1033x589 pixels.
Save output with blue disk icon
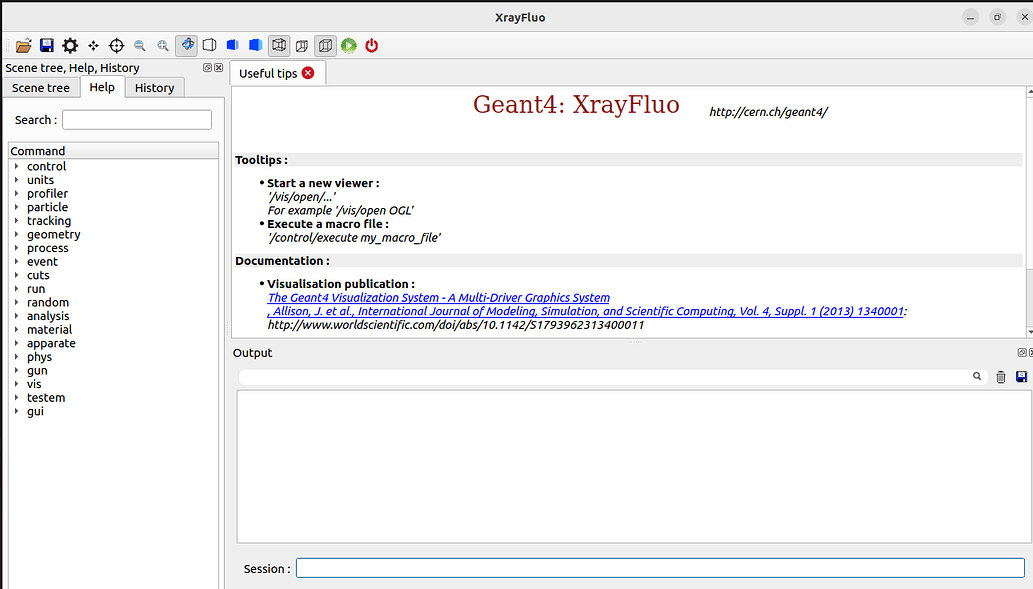click(x=1021, y=377)
